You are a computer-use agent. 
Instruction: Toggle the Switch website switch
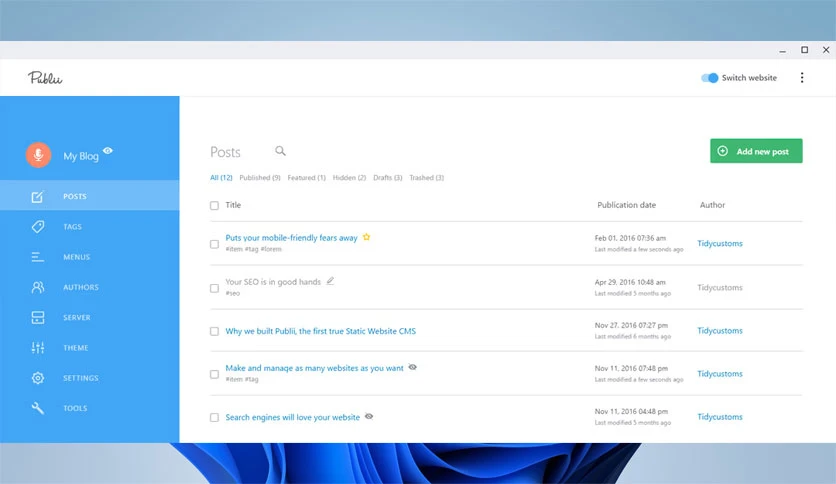point(710,78)
